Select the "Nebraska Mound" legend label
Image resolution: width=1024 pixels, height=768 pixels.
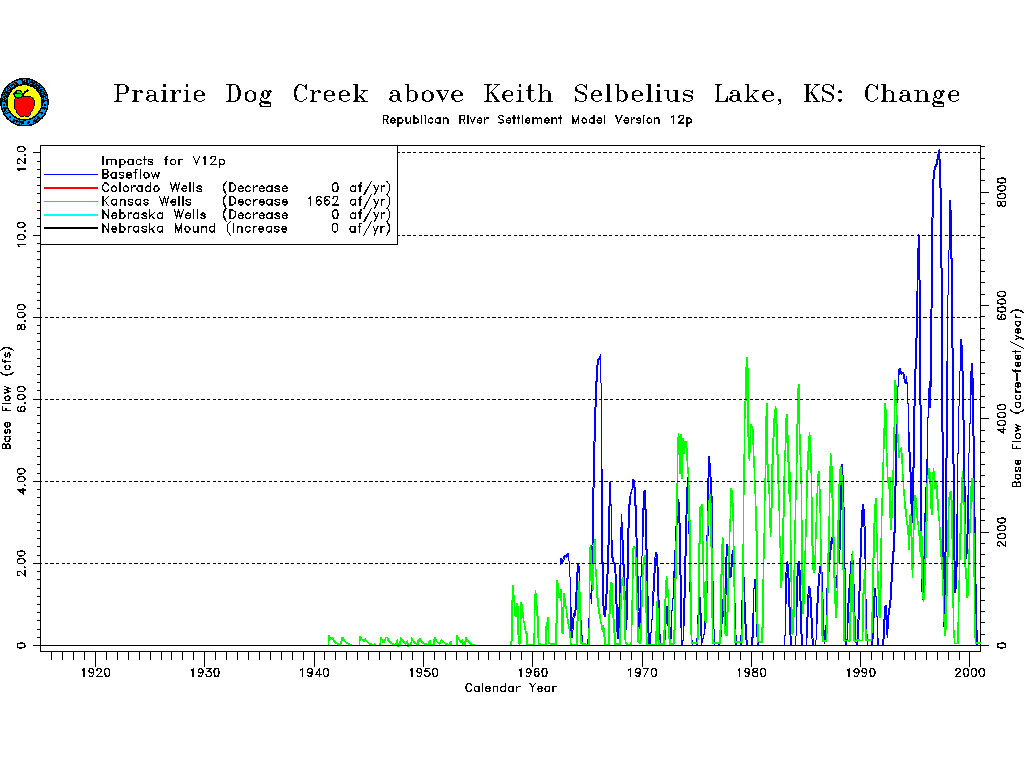point(158,229)
